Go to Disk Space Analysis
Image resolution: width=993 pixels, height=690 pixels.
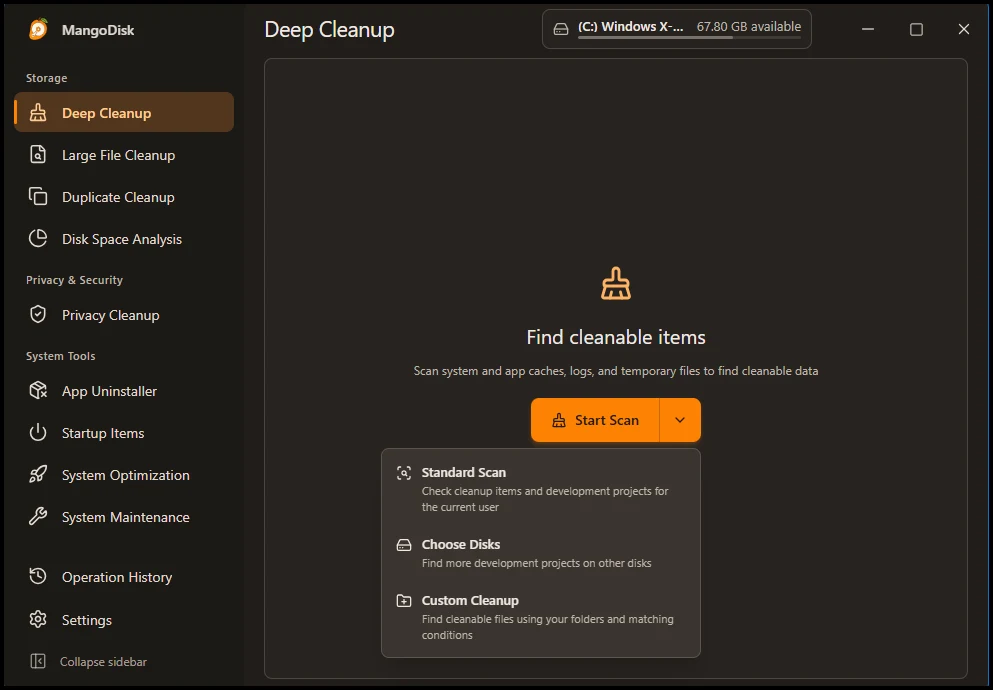[122, 239]
